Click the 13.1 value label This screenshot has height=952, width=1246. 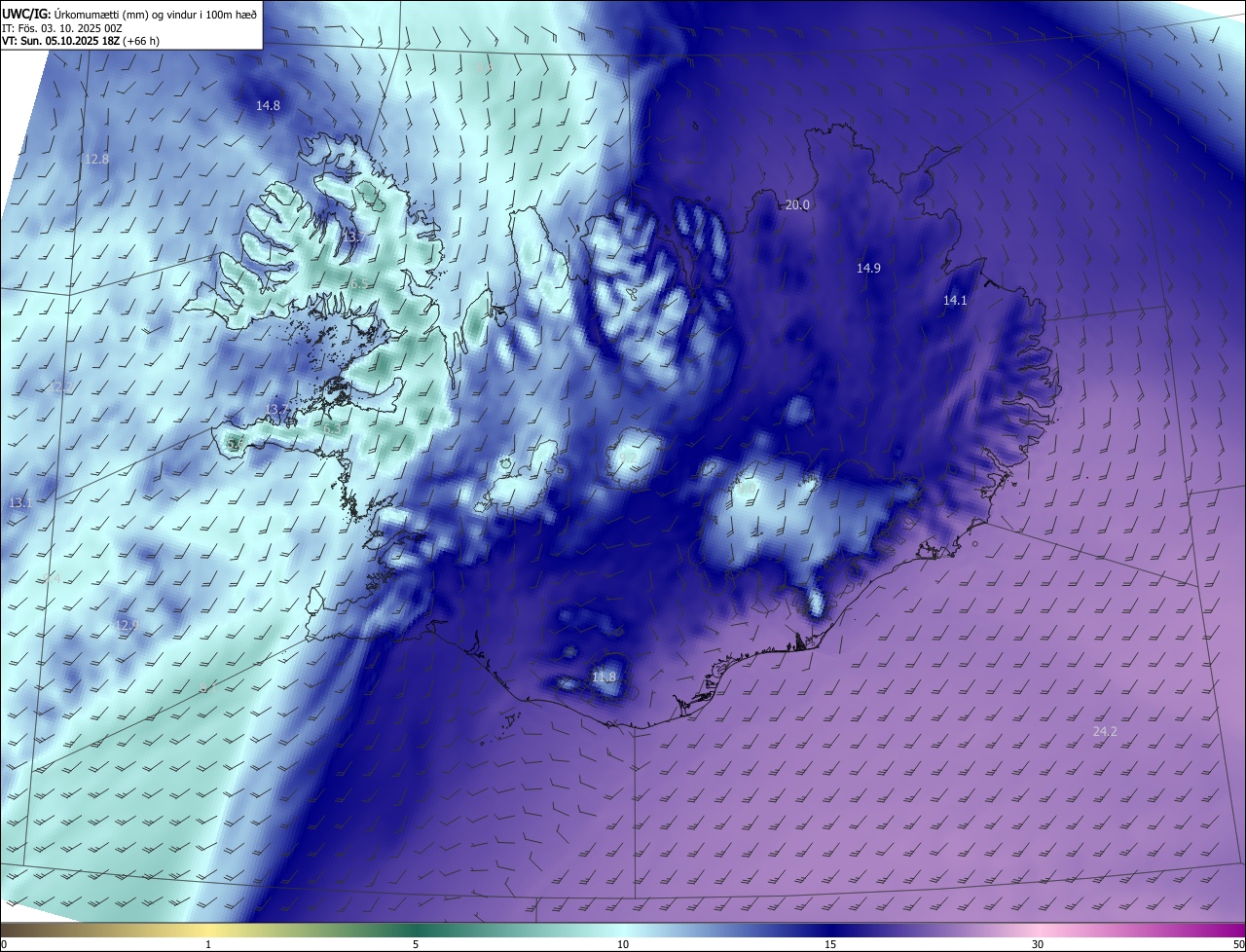click(20, 502)
